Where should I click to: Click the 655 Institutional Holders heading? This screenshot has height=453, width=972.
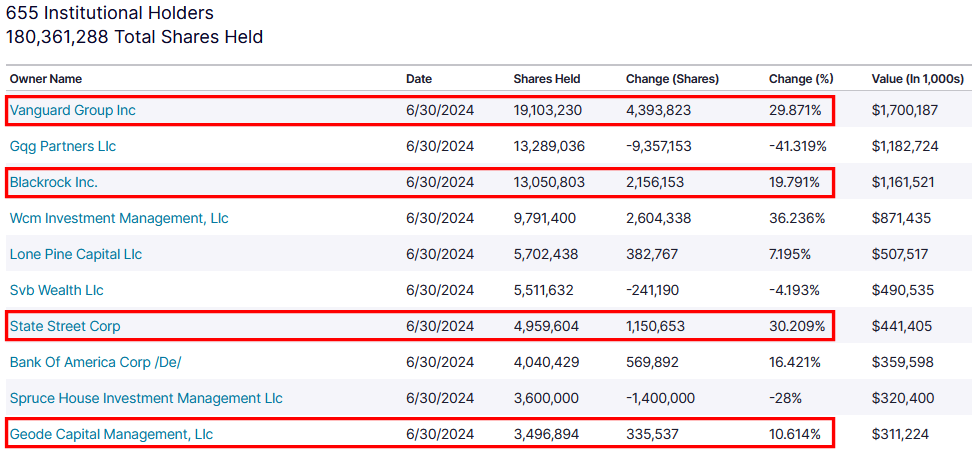110,12
